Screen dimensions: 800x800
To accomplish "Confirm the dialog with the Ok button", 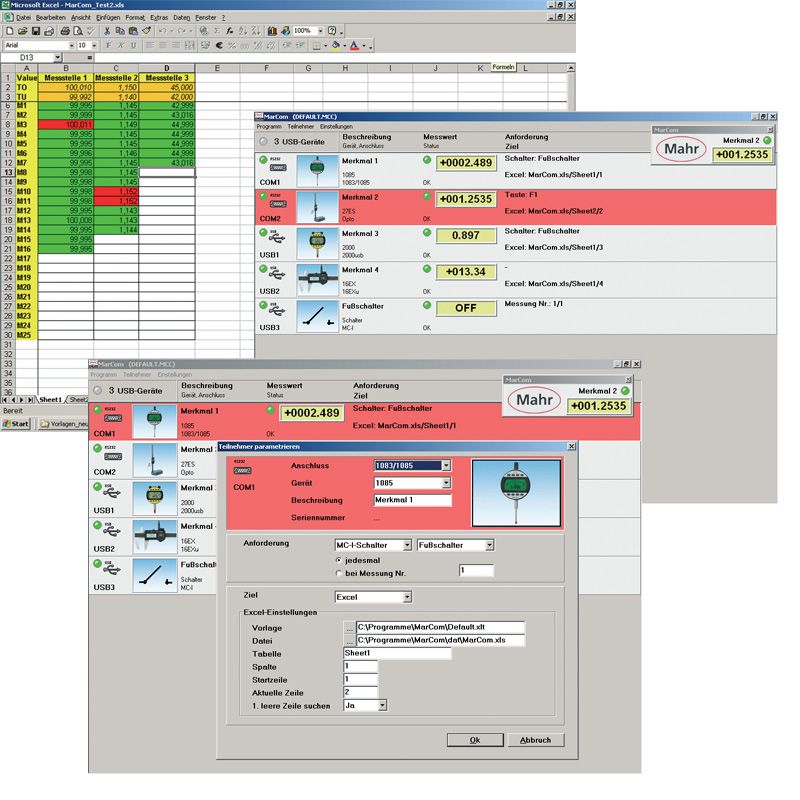I will point(475,740).
